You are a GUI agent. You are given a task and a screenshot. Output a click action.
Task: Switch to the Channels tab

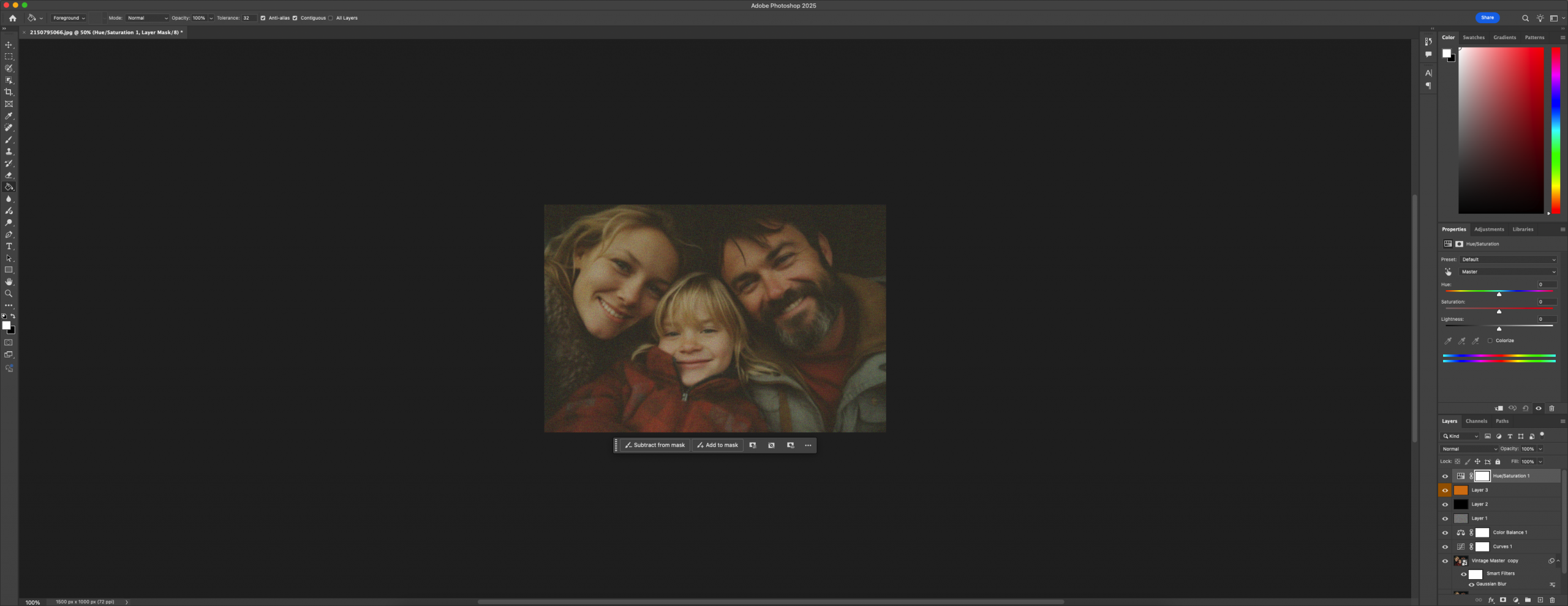(x=1476, y=421)
